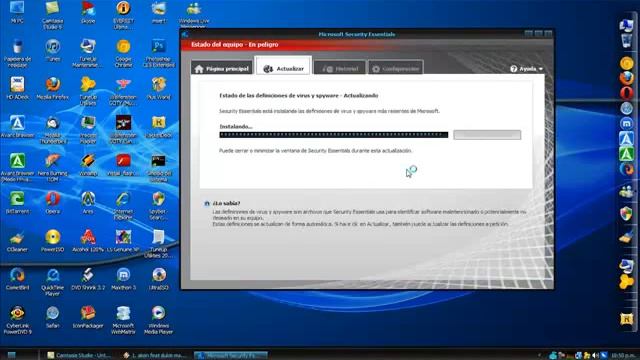Click the red Opera icon in side dock

coord(626,93)
